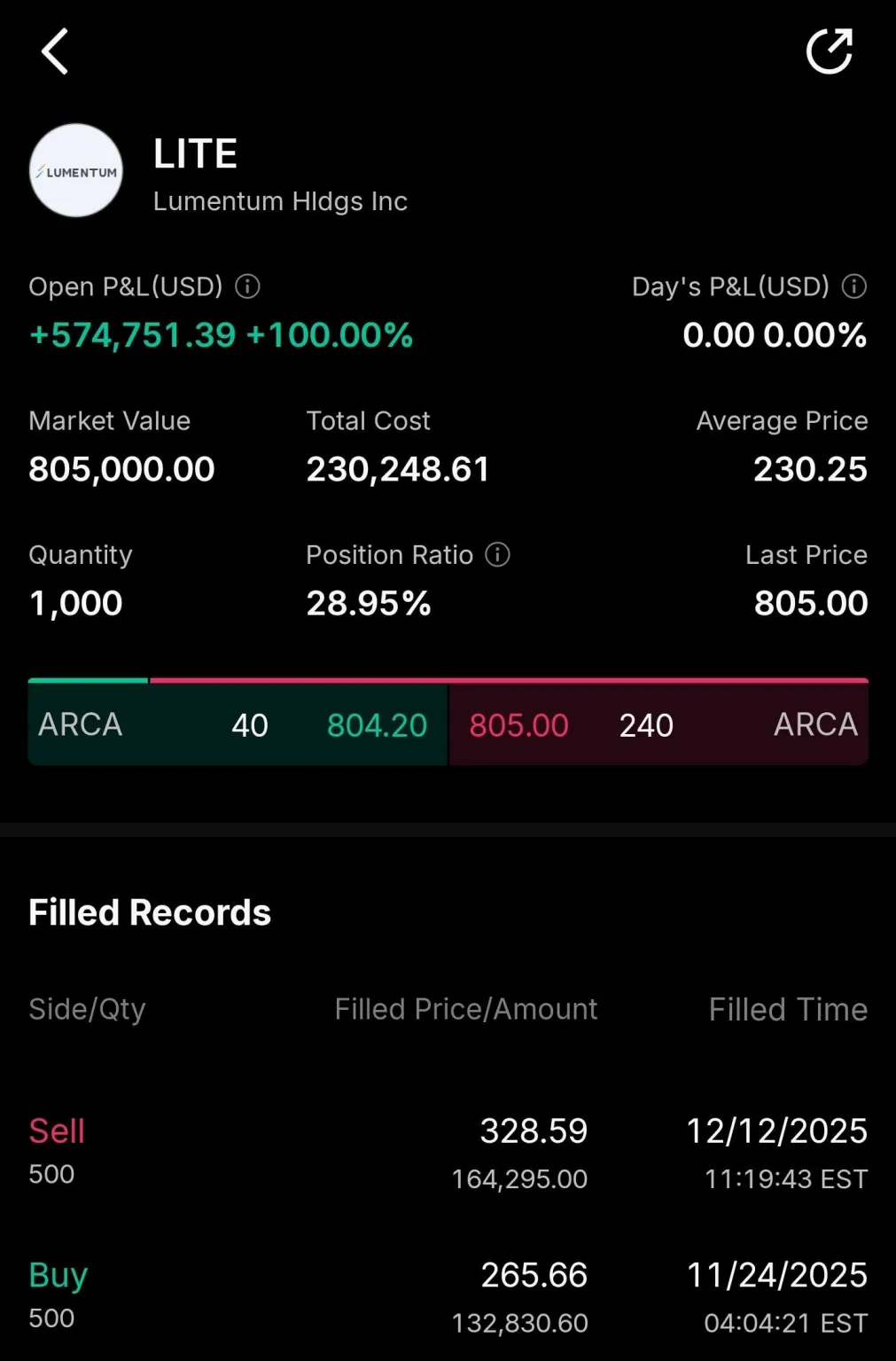896x1361 pixels.
Task: Tap the Side/Qty column header
Action: click(x=87, y=1009)
